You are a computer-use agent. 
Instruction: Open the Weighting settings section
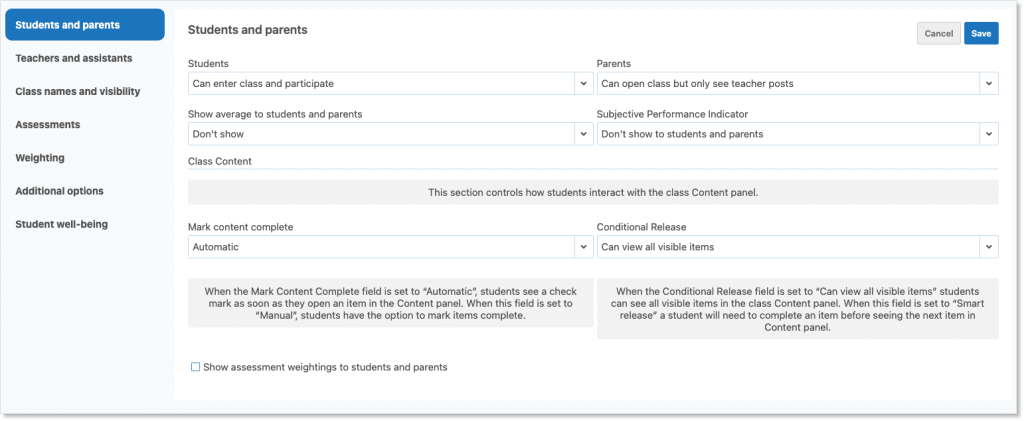point(40,157)
